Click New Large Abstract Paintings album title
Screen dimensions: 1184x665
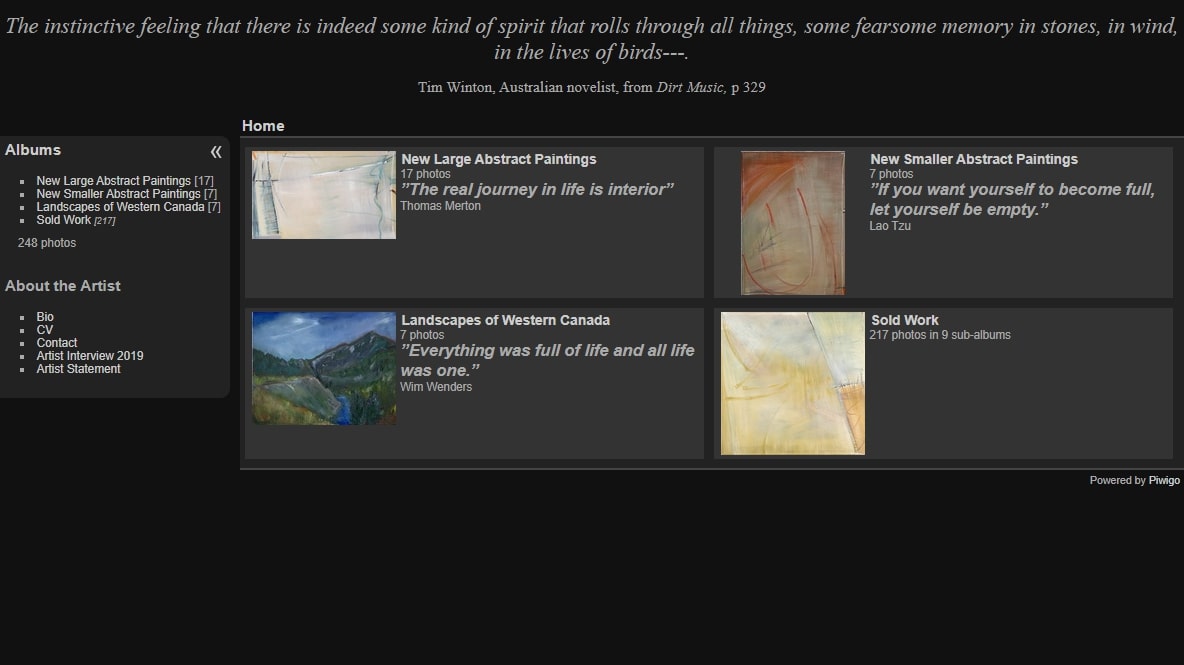point(498,159)
